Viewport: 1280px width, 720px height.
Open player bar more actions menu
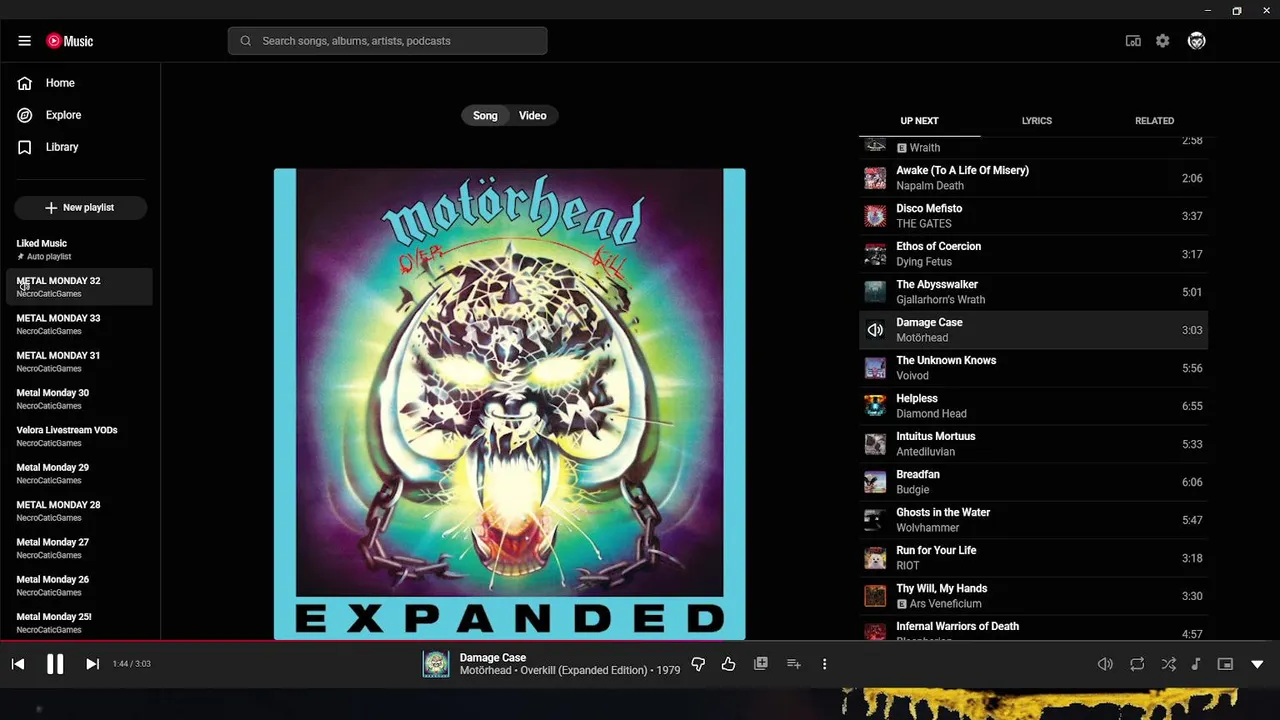coord(824,664)
